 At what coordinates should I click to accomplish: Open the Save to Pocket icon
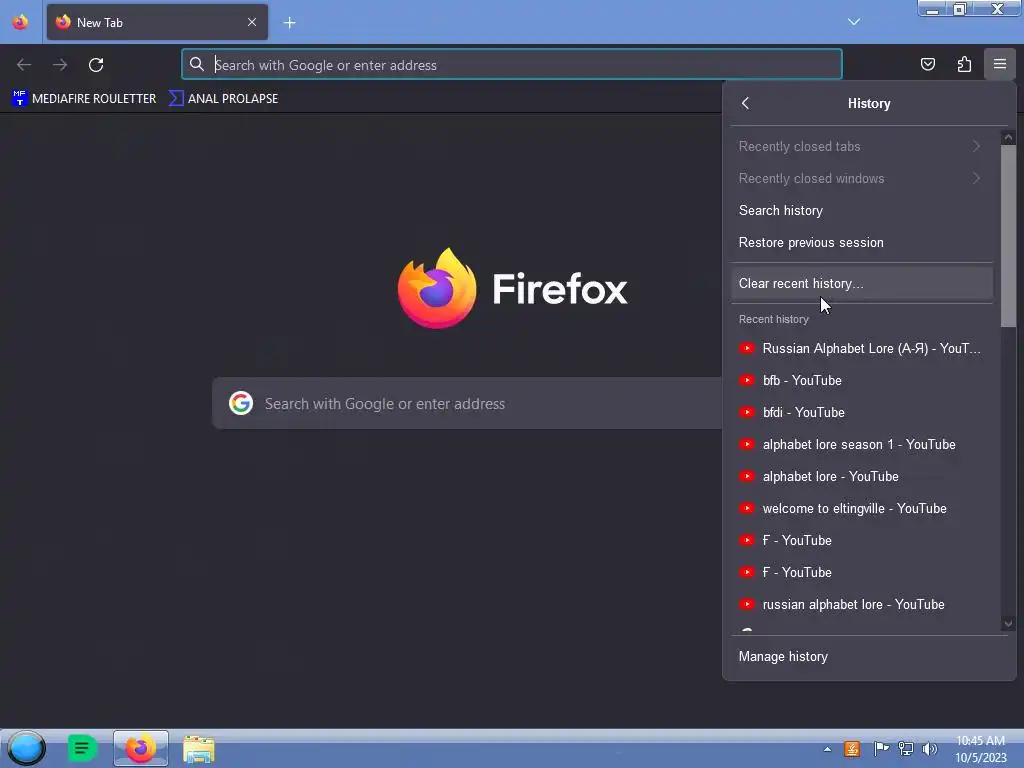[x=927, y=64]
